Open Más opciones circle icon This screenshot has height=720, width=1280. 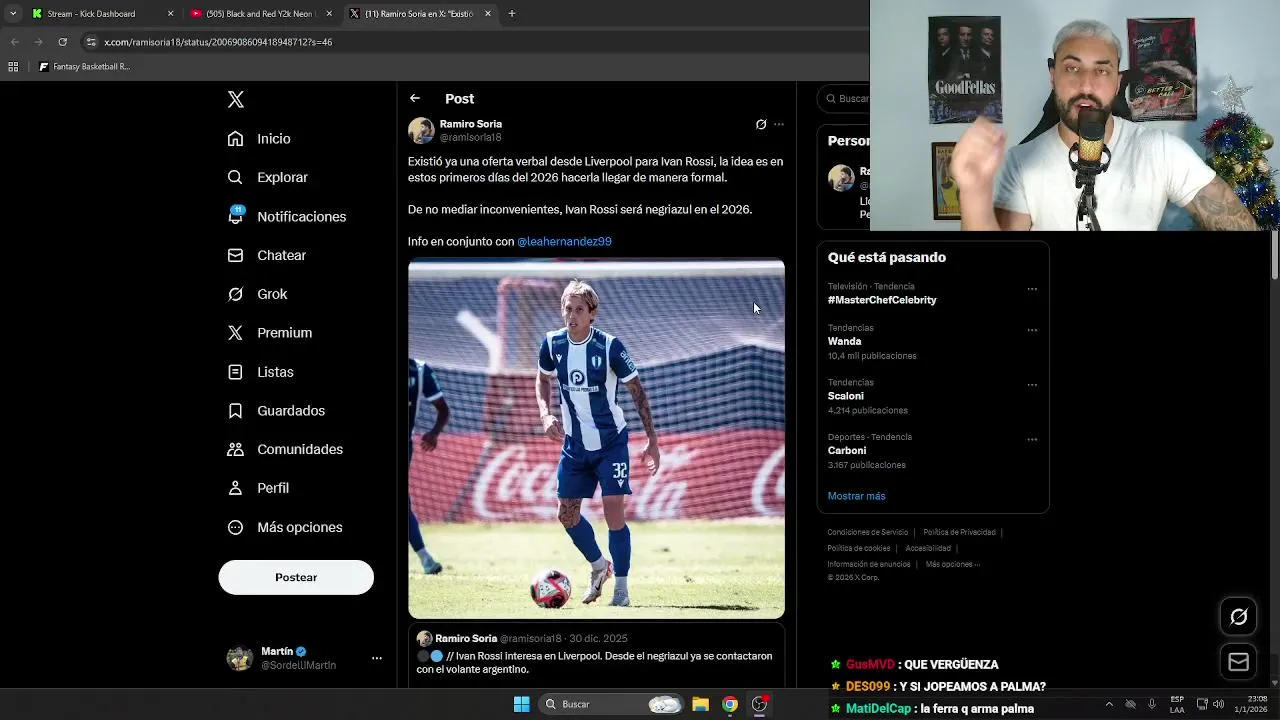pyautogui.click(x=235, y=527)
